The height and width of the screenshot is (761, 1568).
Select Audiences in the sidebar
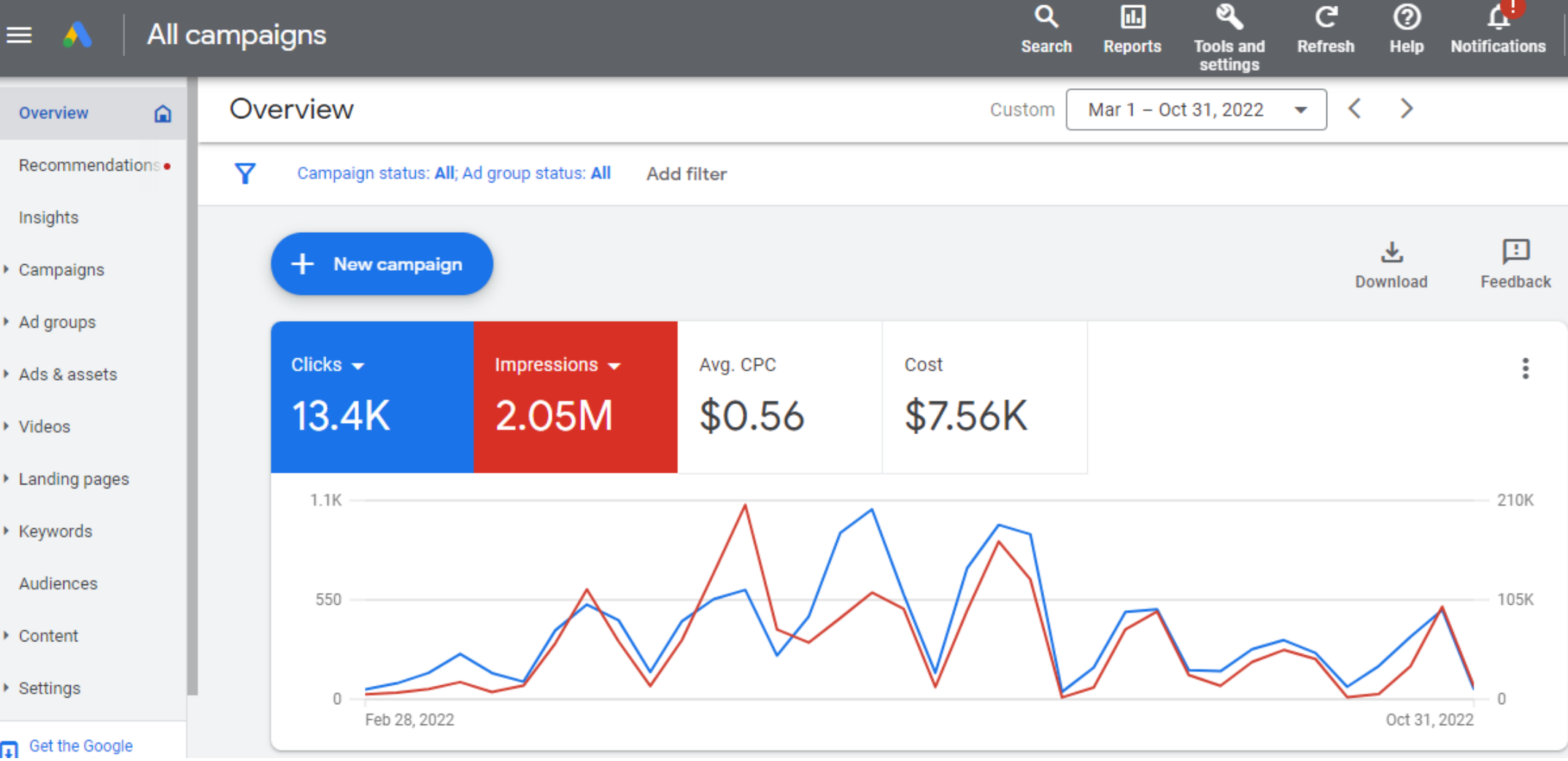(x=58, y=584)
